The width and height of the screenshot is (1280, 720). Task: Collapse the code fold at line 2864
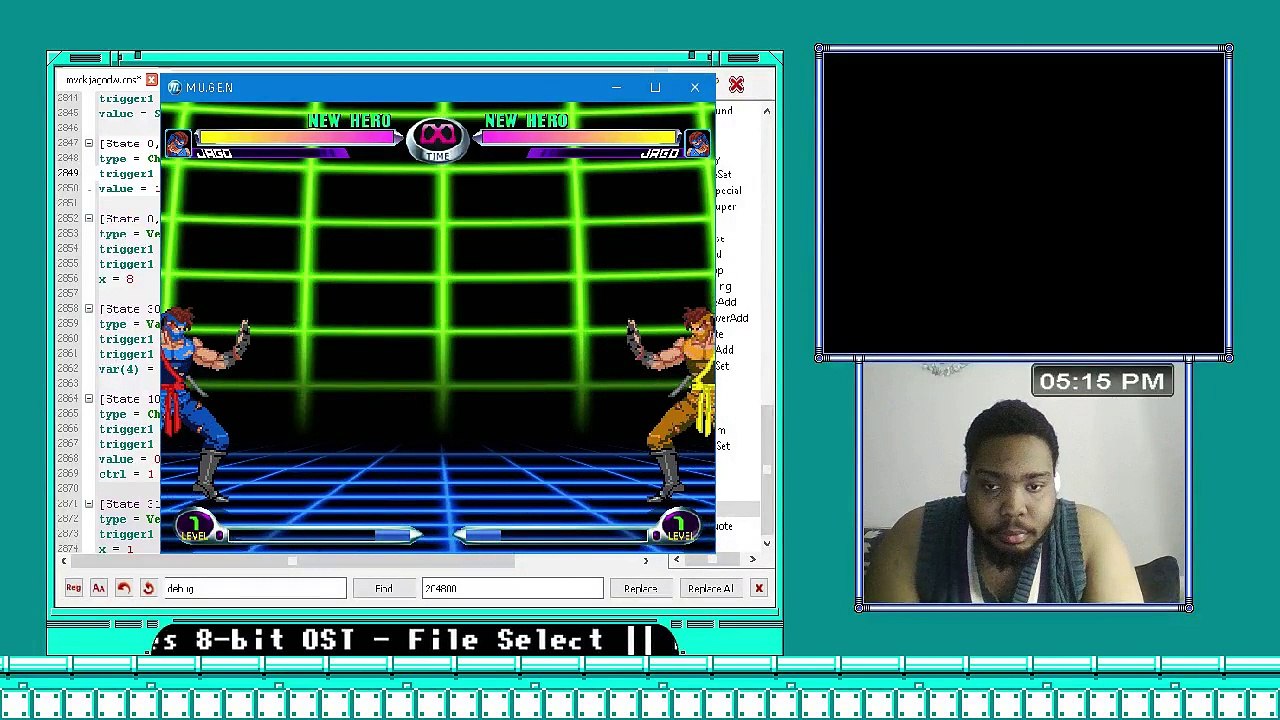coord(89,399)
